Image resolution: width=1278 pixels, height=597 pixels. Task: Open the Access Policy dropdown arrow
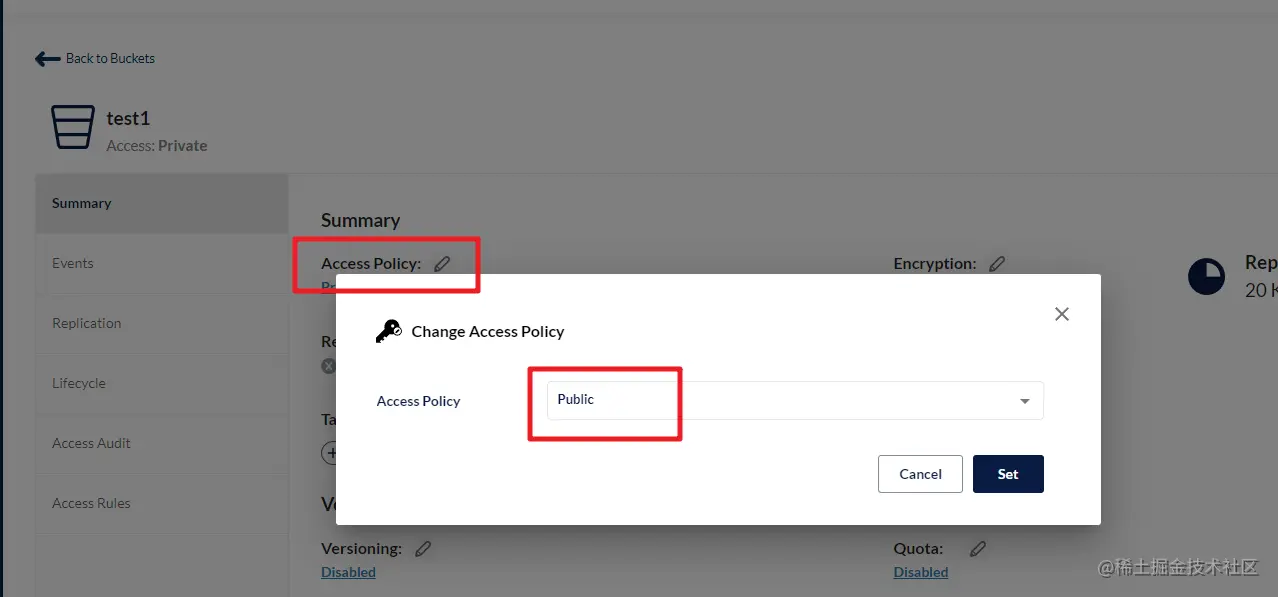(1024, 401)
